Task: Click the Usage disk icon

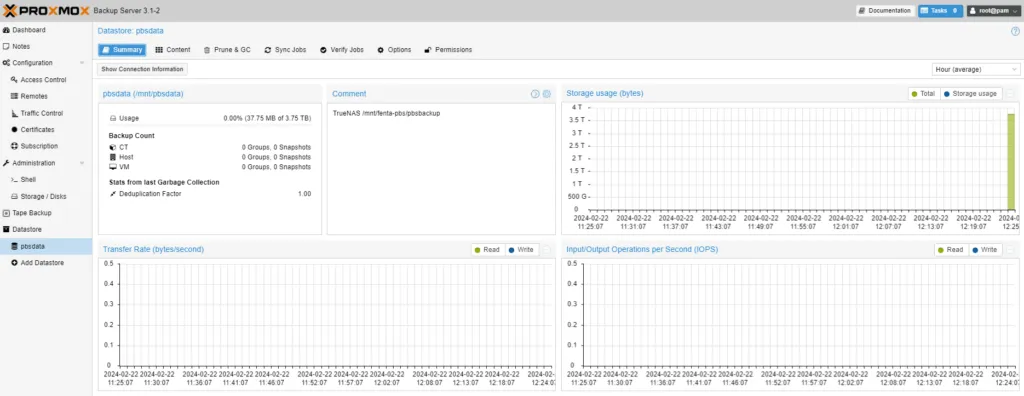Action: [113, 118]
